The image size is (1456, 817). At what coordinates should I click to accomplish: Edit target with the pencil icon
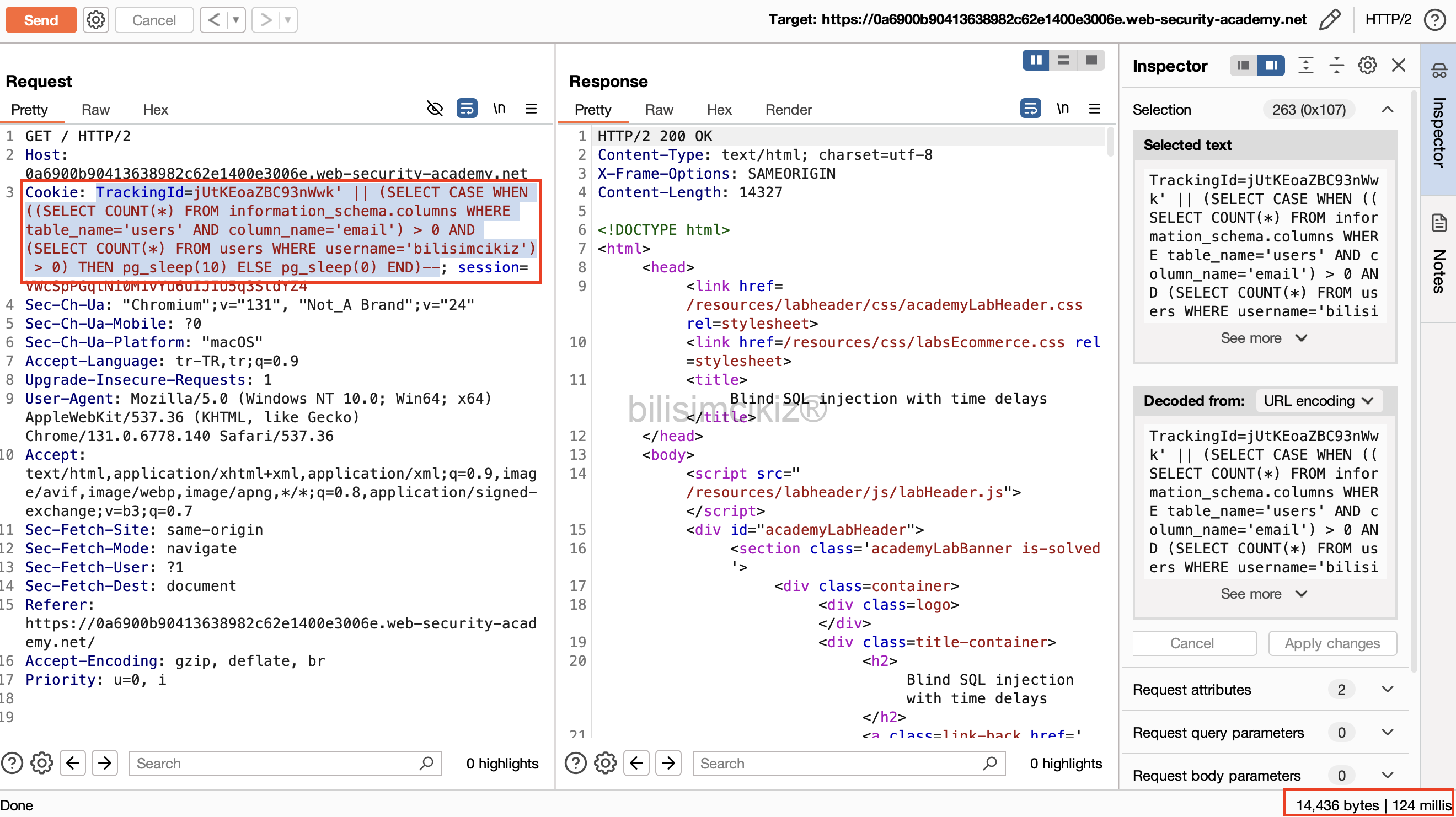pyautogui.click(x=1329, y=20)
